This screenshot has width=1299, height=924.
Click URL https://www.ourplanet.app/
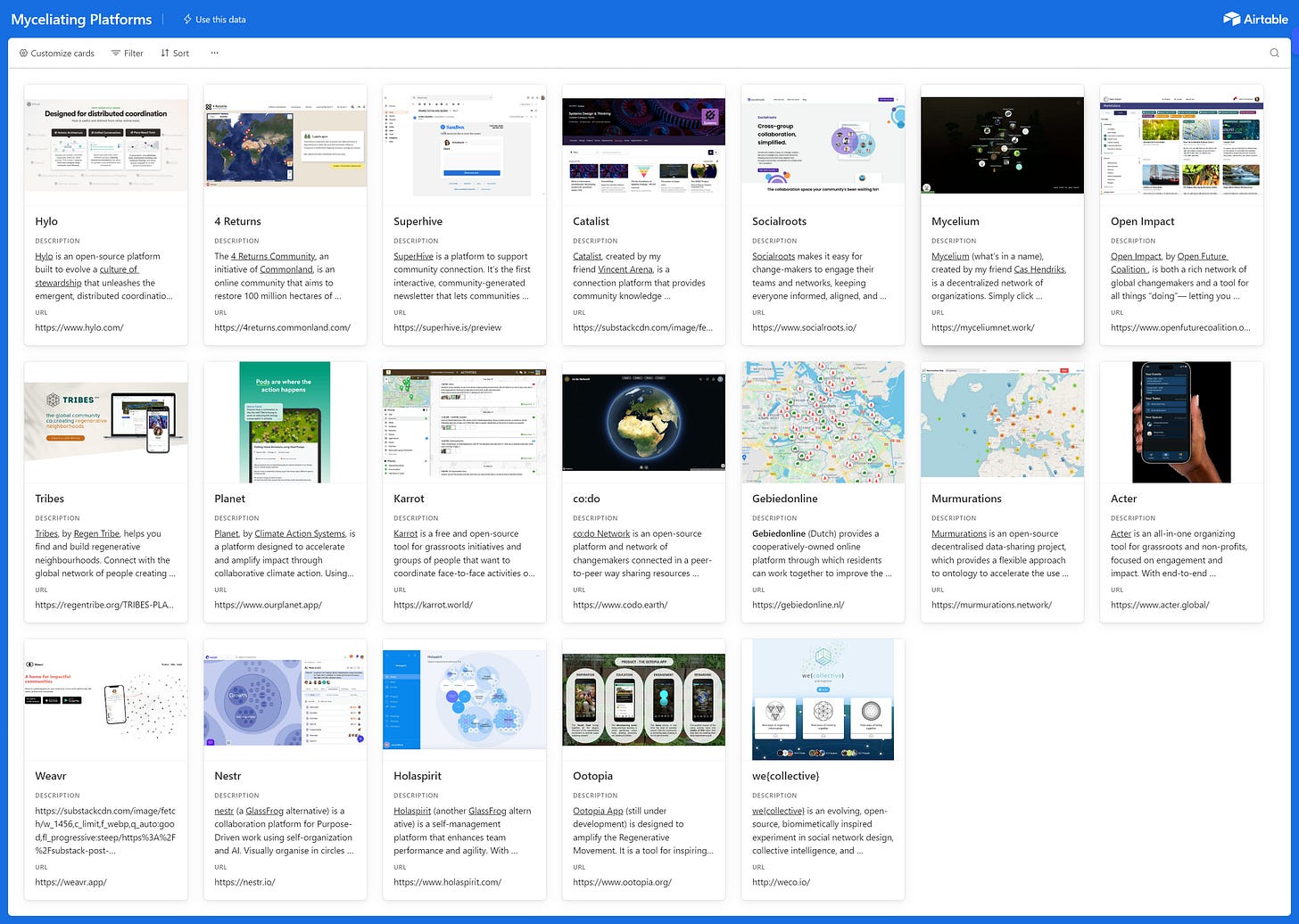tap(268, 605)
